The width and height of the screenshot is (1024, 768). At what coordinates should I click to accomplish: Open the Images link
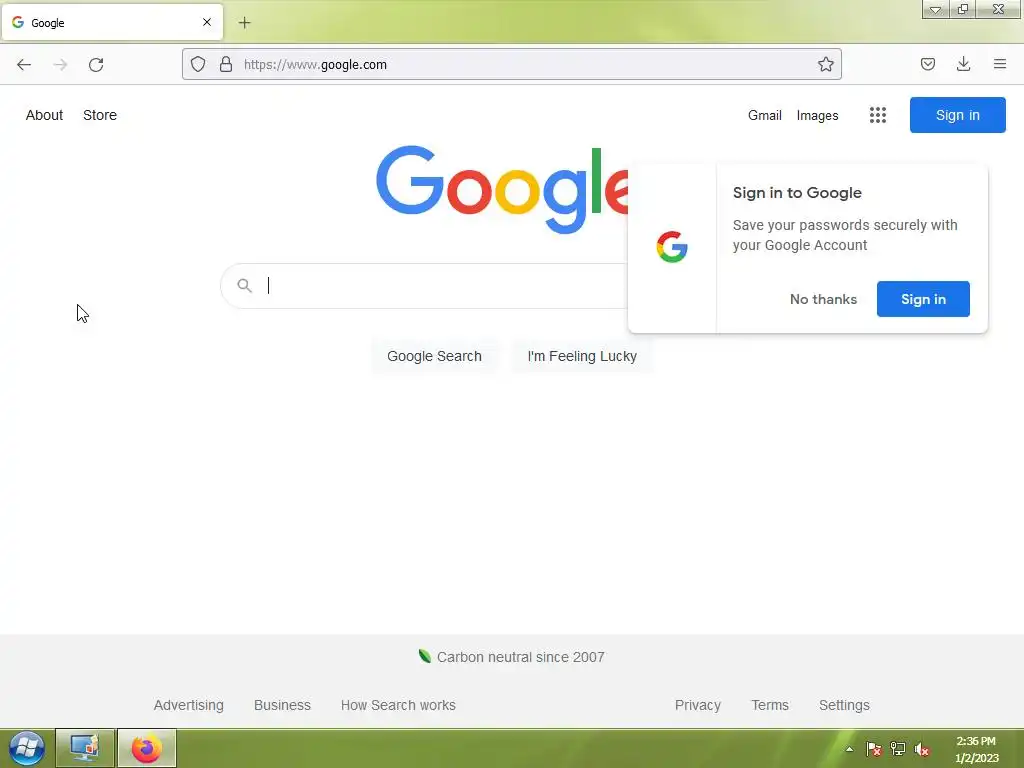[x=817, y=116]
